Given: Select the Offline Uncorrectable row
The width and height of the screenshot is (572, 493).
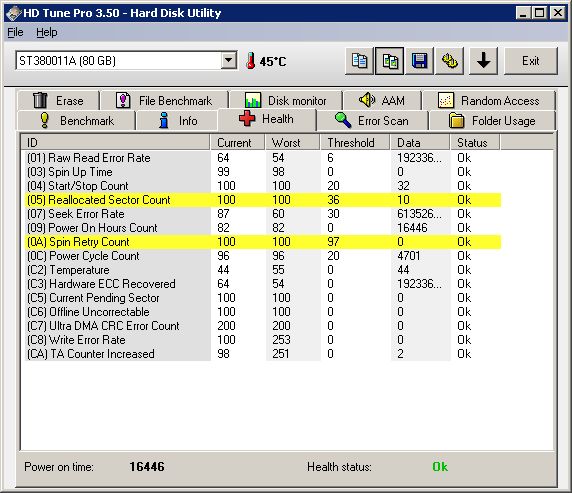Looking at the screenshot, I should point(263,312).
